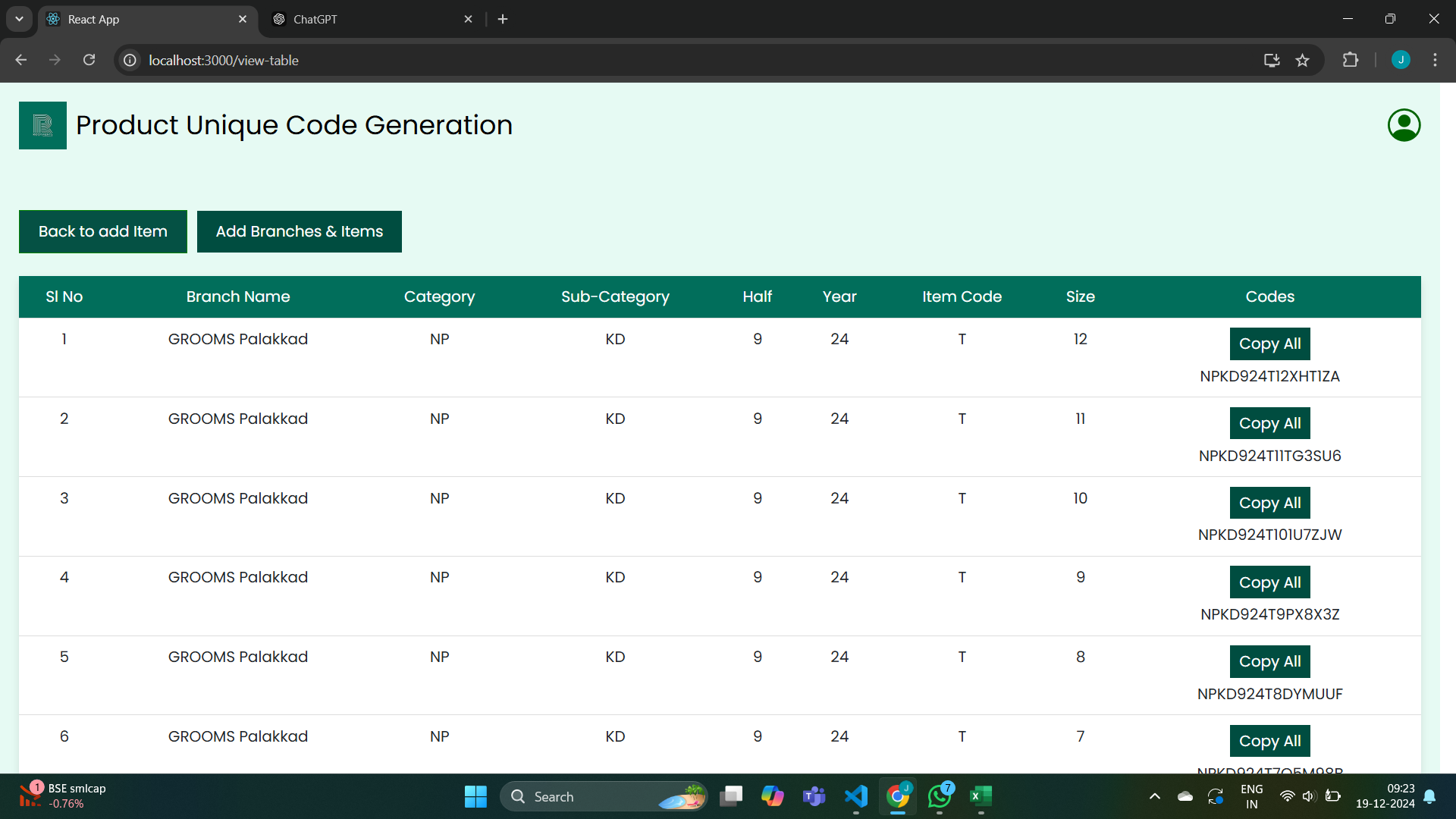Image resolution: width=1456 pixels, height=819 pixels.
Task: Copy All codes for row 2
Action: [x=1269, y=423]
